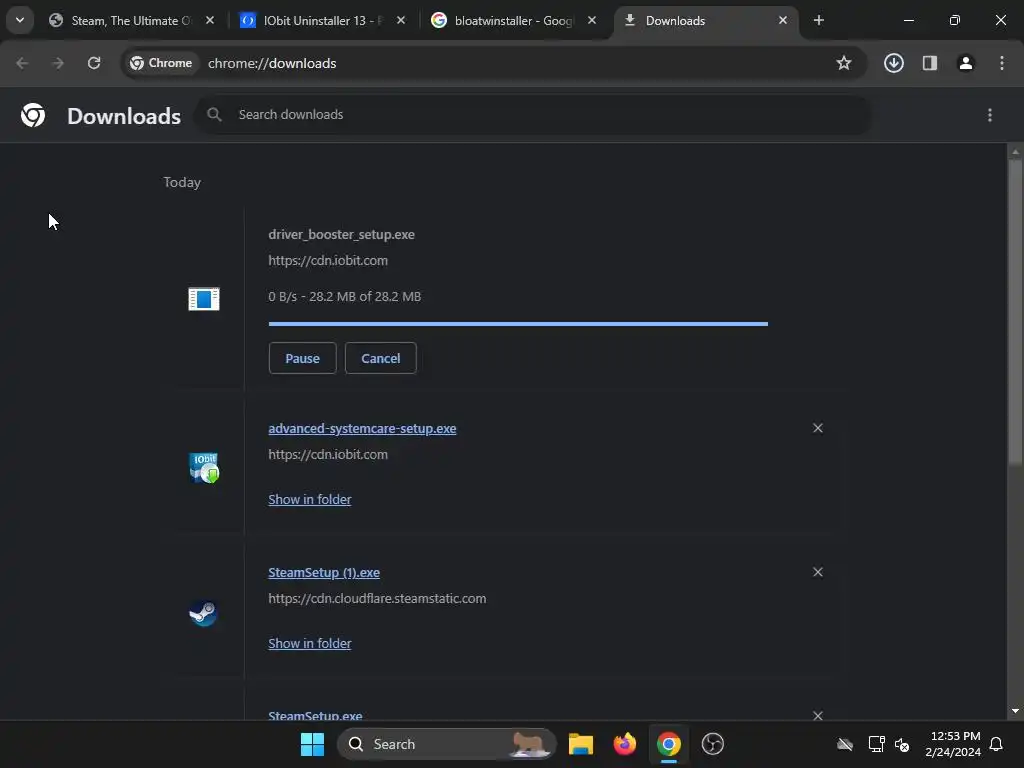
Task: Open the notifications bell
Action: click(x=997, y=744)
